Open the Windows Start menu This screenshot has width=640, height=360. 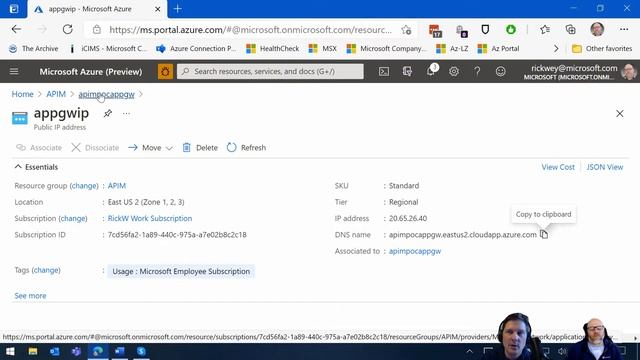[x=10, y=351]
